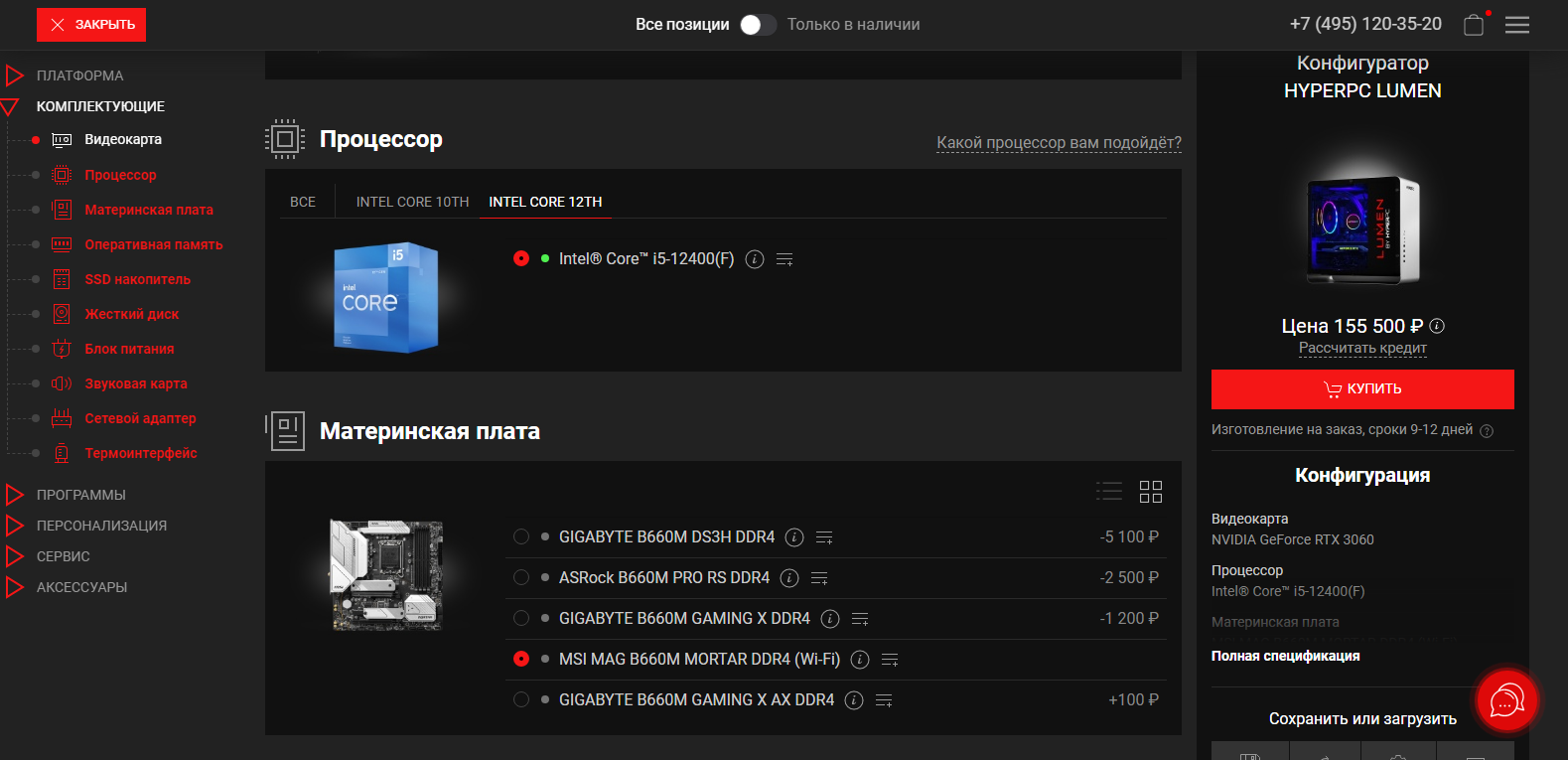Click the Цена 155 500 ₽ price text

(x=1353, y=326)
